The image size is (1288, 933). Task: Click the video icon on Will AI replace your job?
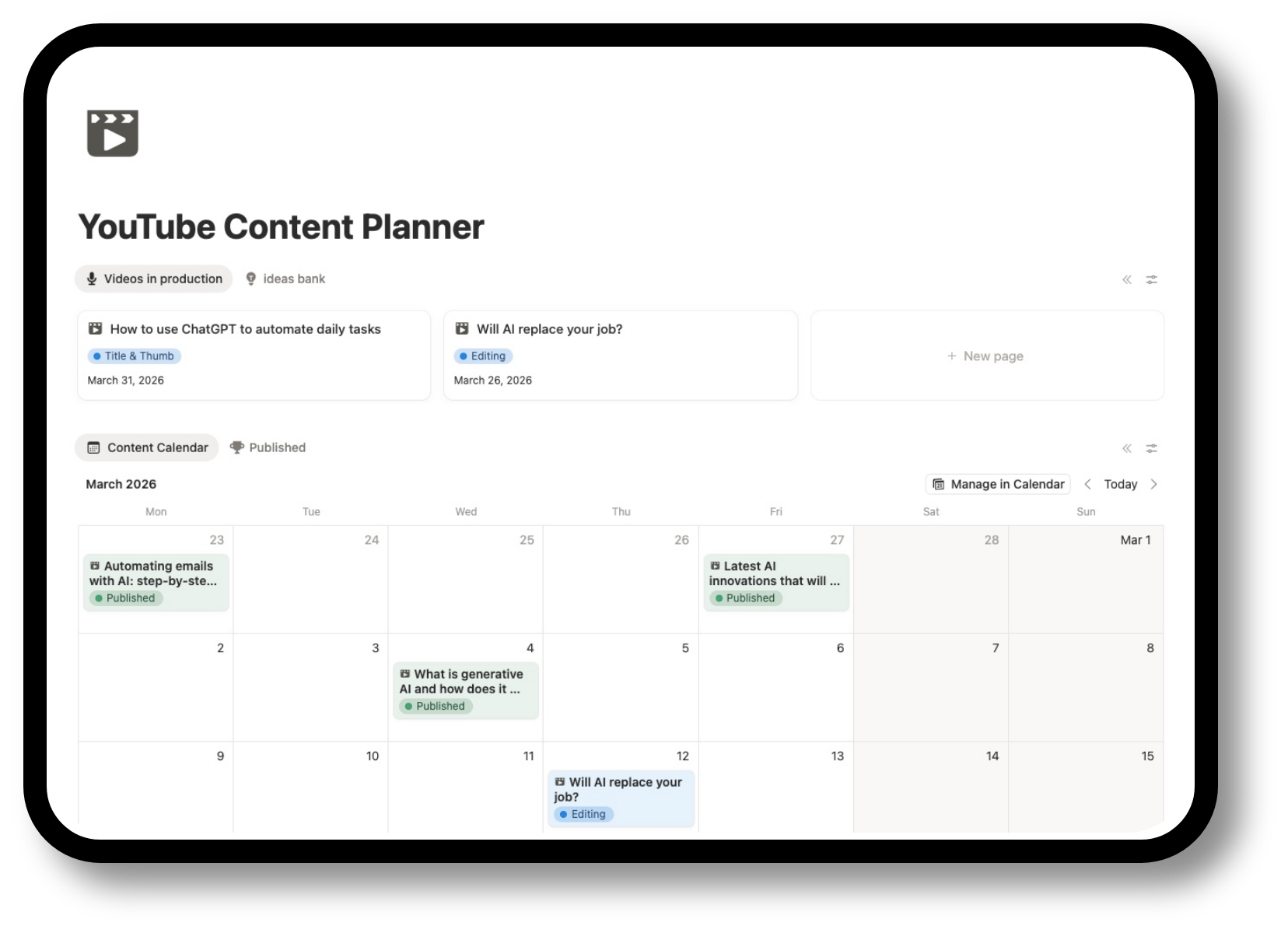point(463,328)
